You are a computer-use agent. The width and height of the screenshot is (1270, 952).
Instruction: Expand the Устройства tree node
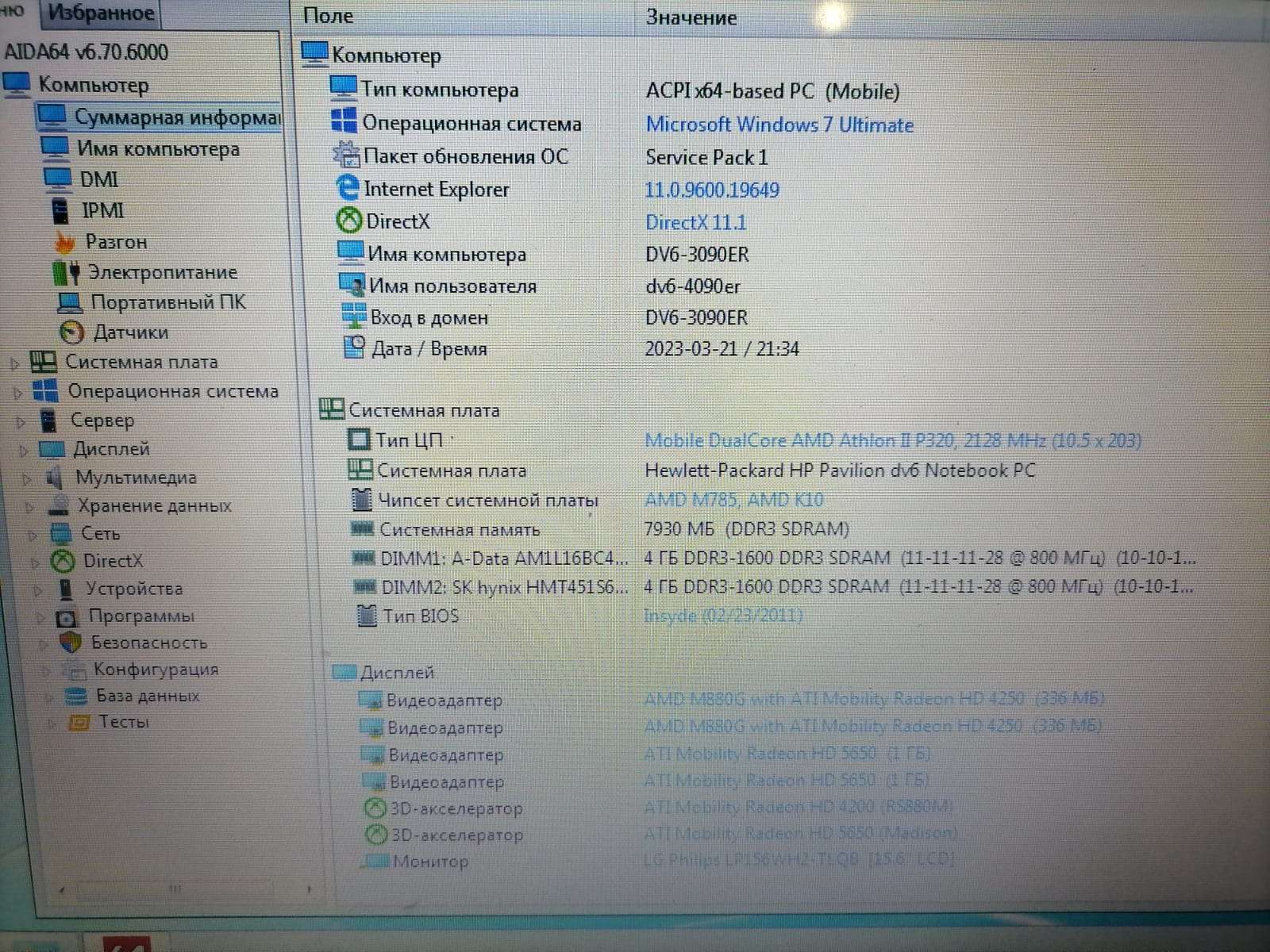click(x=38, y=590)
